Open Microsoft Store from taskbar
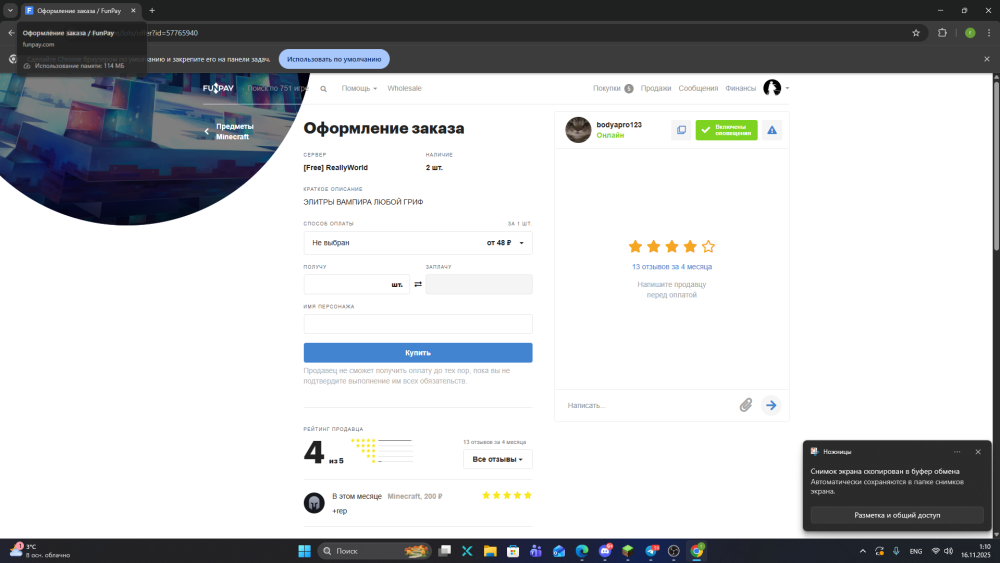This screenshot has width=1000, height=563. pyautogui.click(x=513, y=551)
